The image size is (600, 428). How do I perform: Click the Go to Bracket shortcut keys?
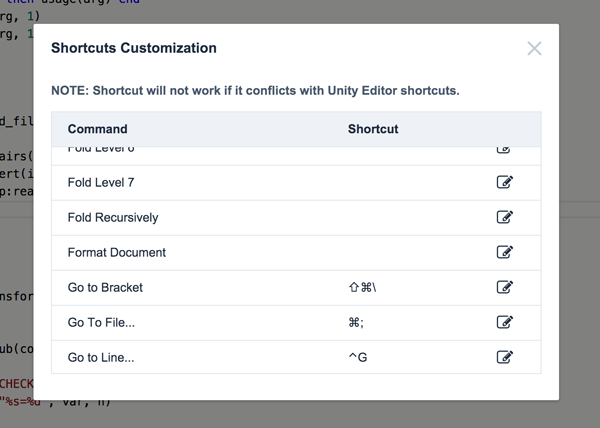[x=362, y=287]
